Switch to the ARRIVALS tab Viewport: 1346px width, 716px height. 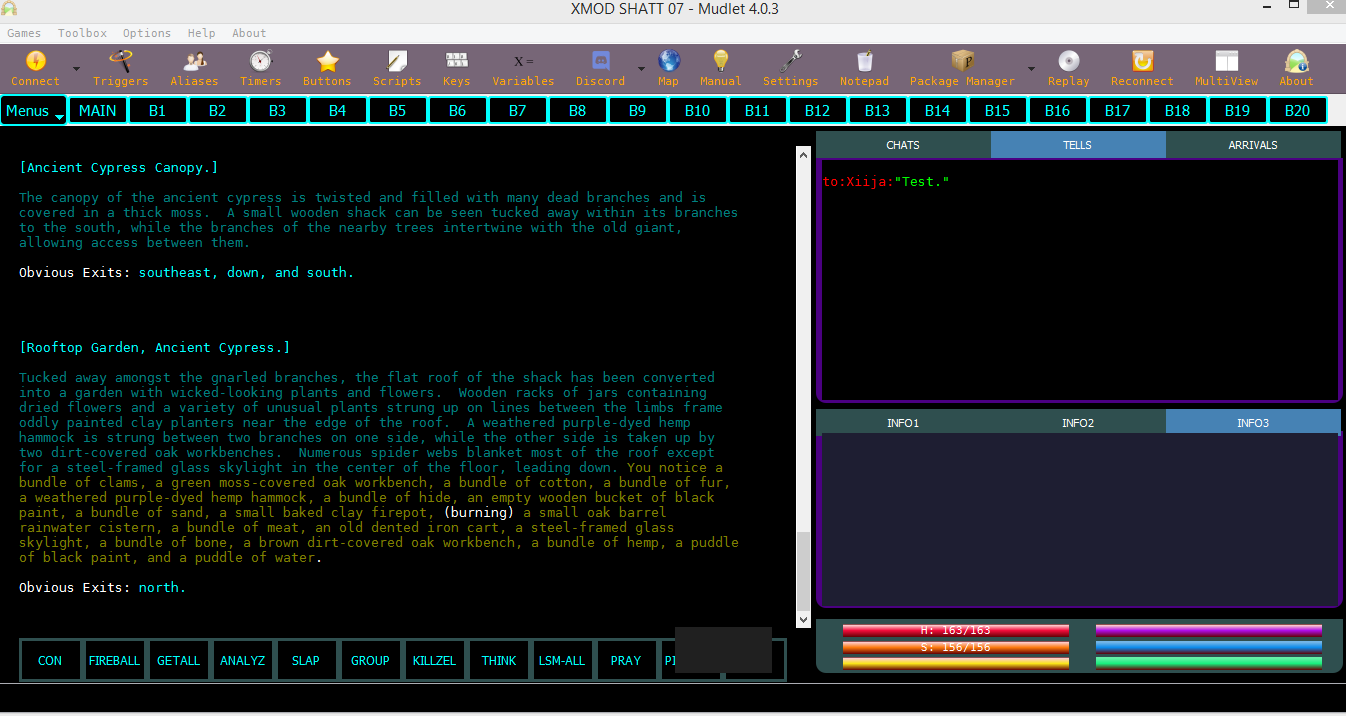(x=1253, y=145)
